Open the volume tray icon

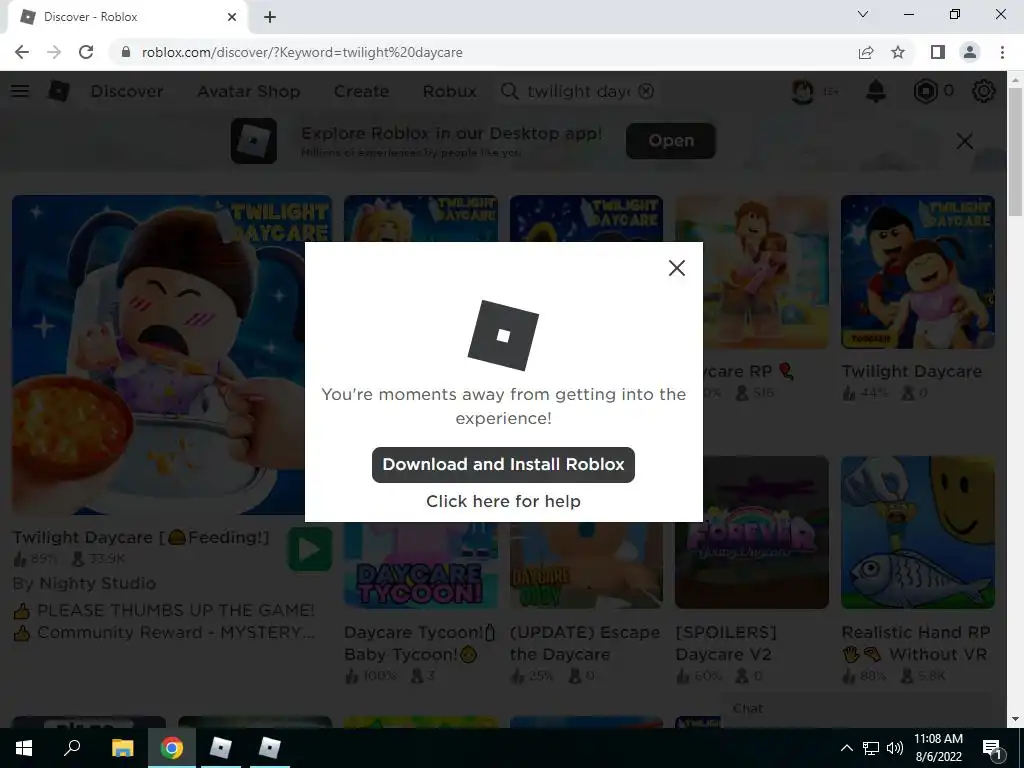(x=895, y=748)
